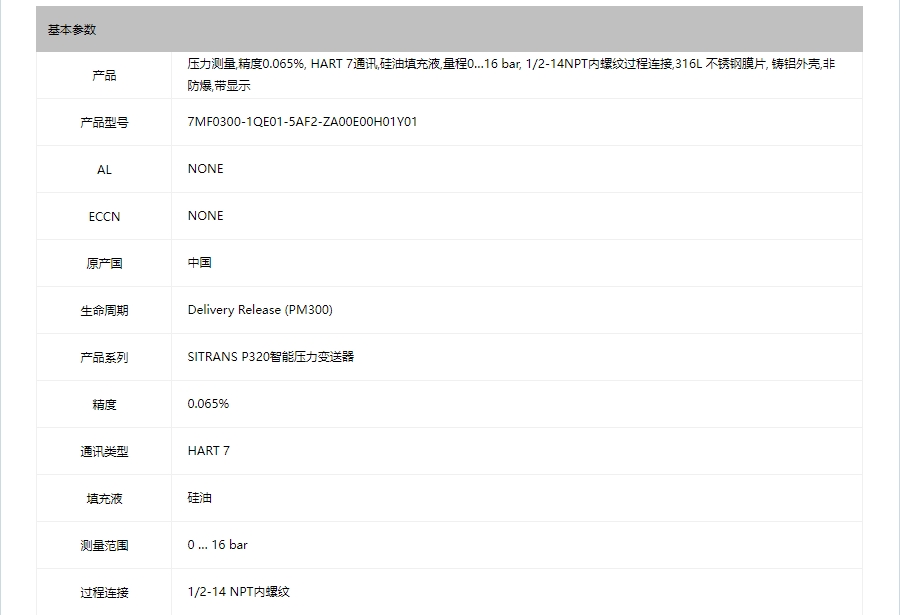Select the 原产国 label cell

point(104,264)
